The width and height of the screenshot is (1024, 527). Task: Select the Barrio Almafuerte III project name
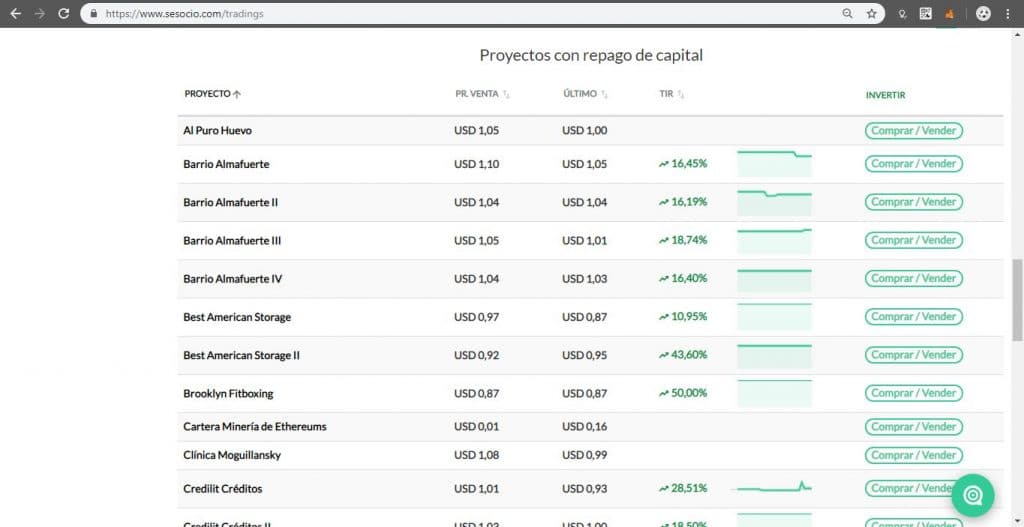point(232,240)
